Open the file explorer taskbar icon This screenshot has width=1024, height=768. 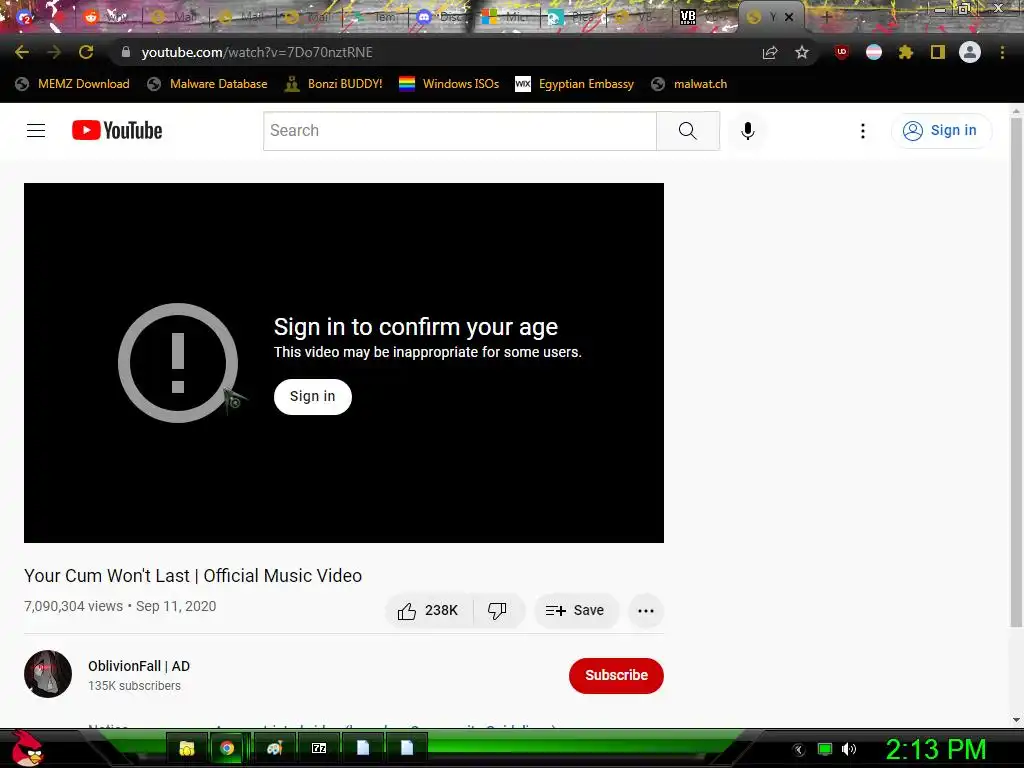pyautogui.click(x=187, y=748)
